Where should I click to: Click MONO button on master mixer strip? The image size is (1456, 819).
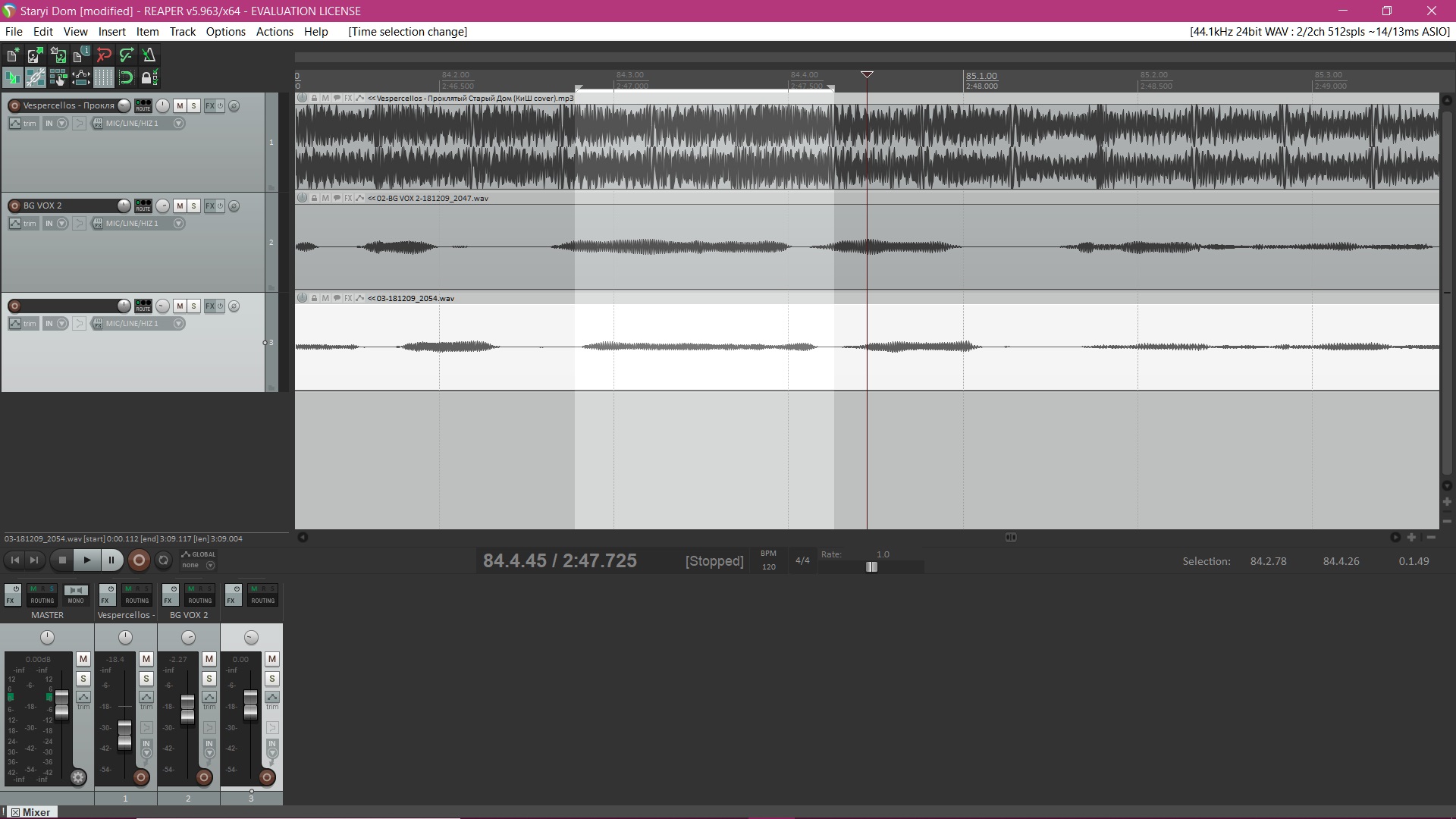75,594
